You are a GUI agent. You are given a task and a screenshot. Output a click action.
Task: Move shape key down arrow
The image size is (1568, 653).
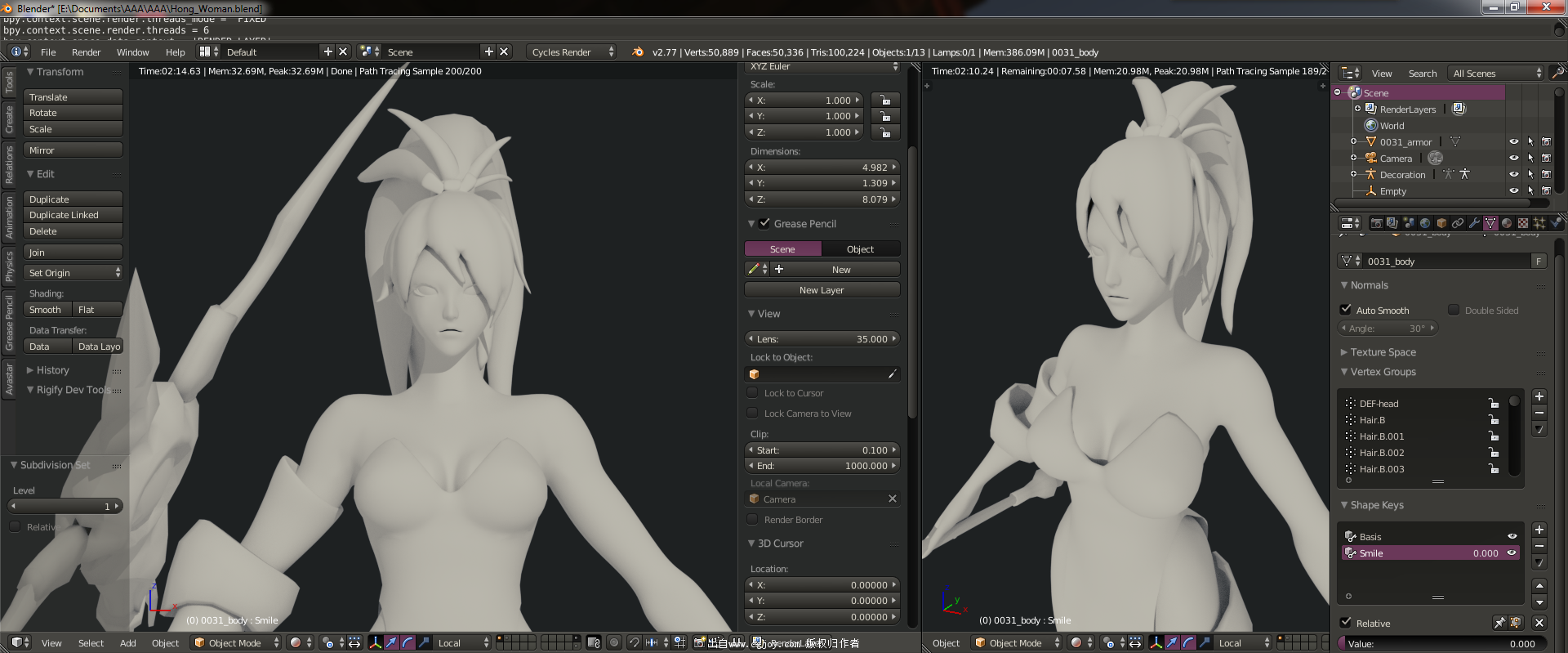pyautogui.click(x=1539, y=602)
